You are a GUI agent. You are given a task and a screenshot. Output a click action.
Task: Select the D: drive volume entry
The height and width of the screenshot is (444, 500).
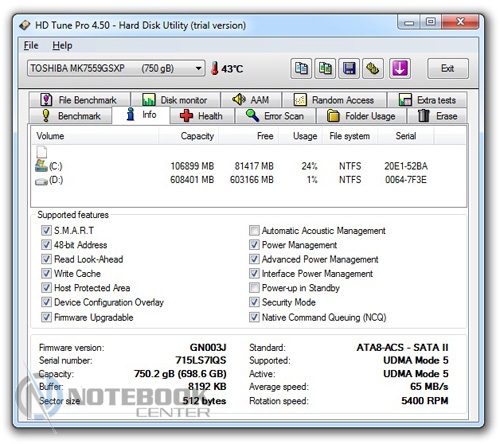pos(49,180)
